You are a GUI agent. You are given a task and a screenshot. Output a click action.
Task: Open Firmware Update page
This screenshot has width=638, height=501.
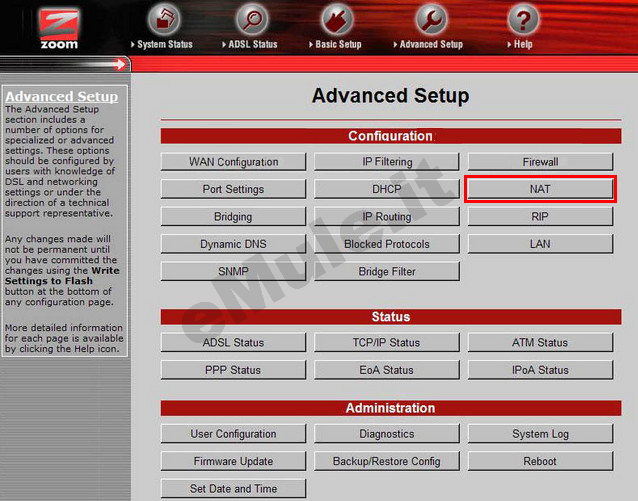point(233,462)
